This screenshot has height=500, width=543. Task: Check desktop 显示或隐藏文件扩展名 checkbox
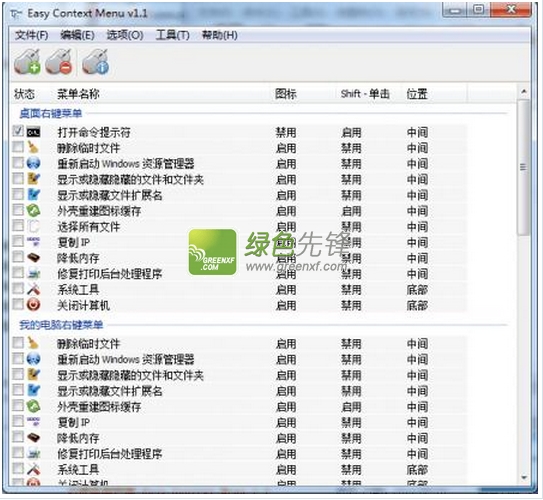[x=18, y=194]
